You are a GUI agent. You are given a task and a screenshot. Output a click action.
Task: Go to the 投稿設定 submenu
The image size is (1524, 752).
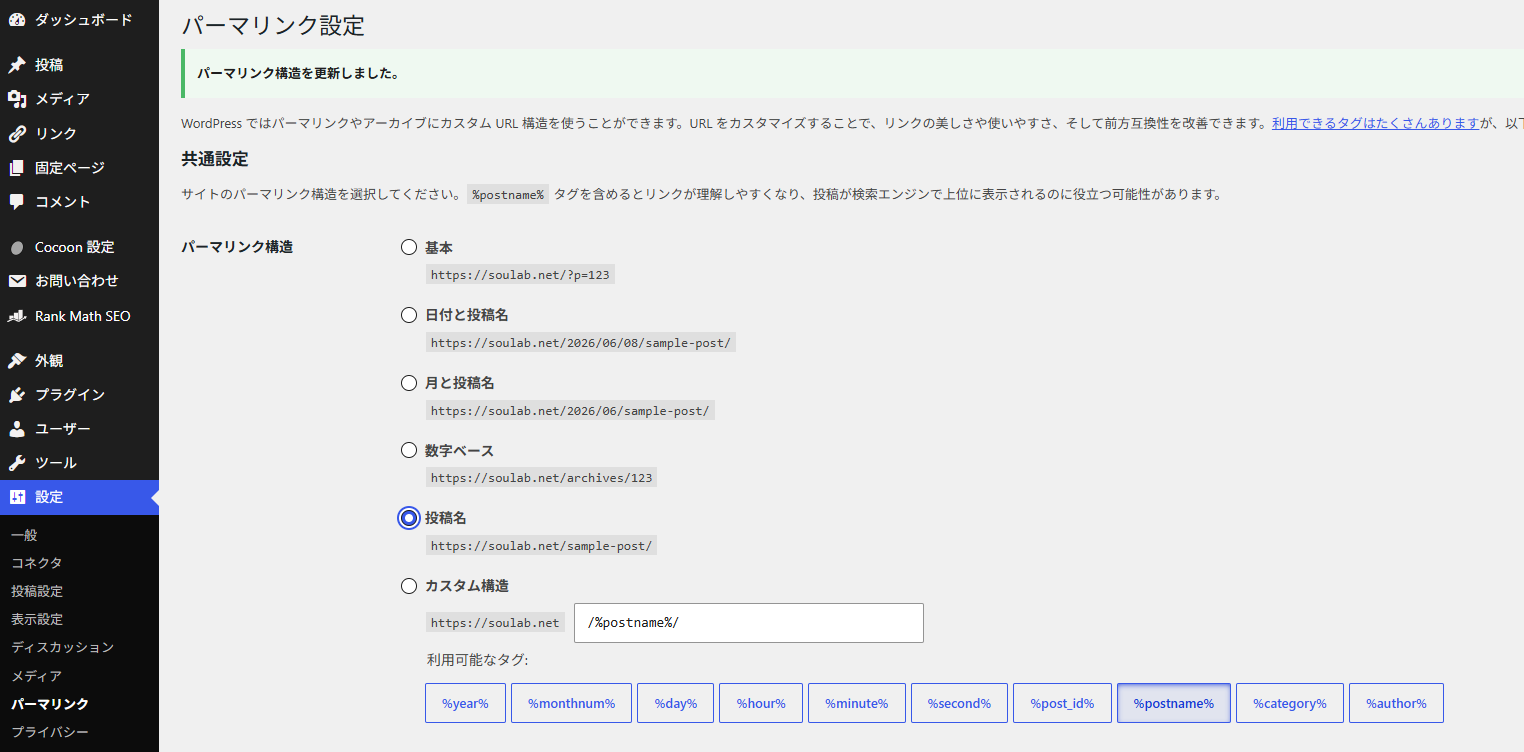[x=37, y=591]
